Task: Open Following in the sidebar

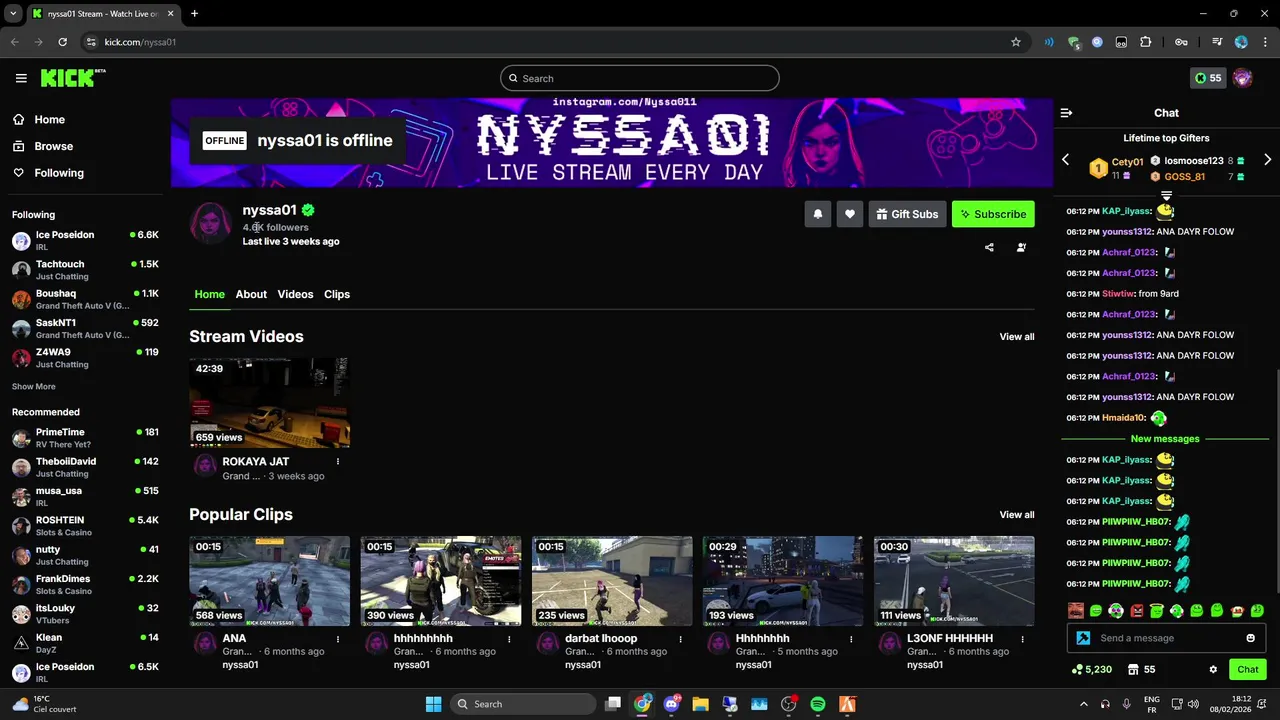Action: [48, 173]
